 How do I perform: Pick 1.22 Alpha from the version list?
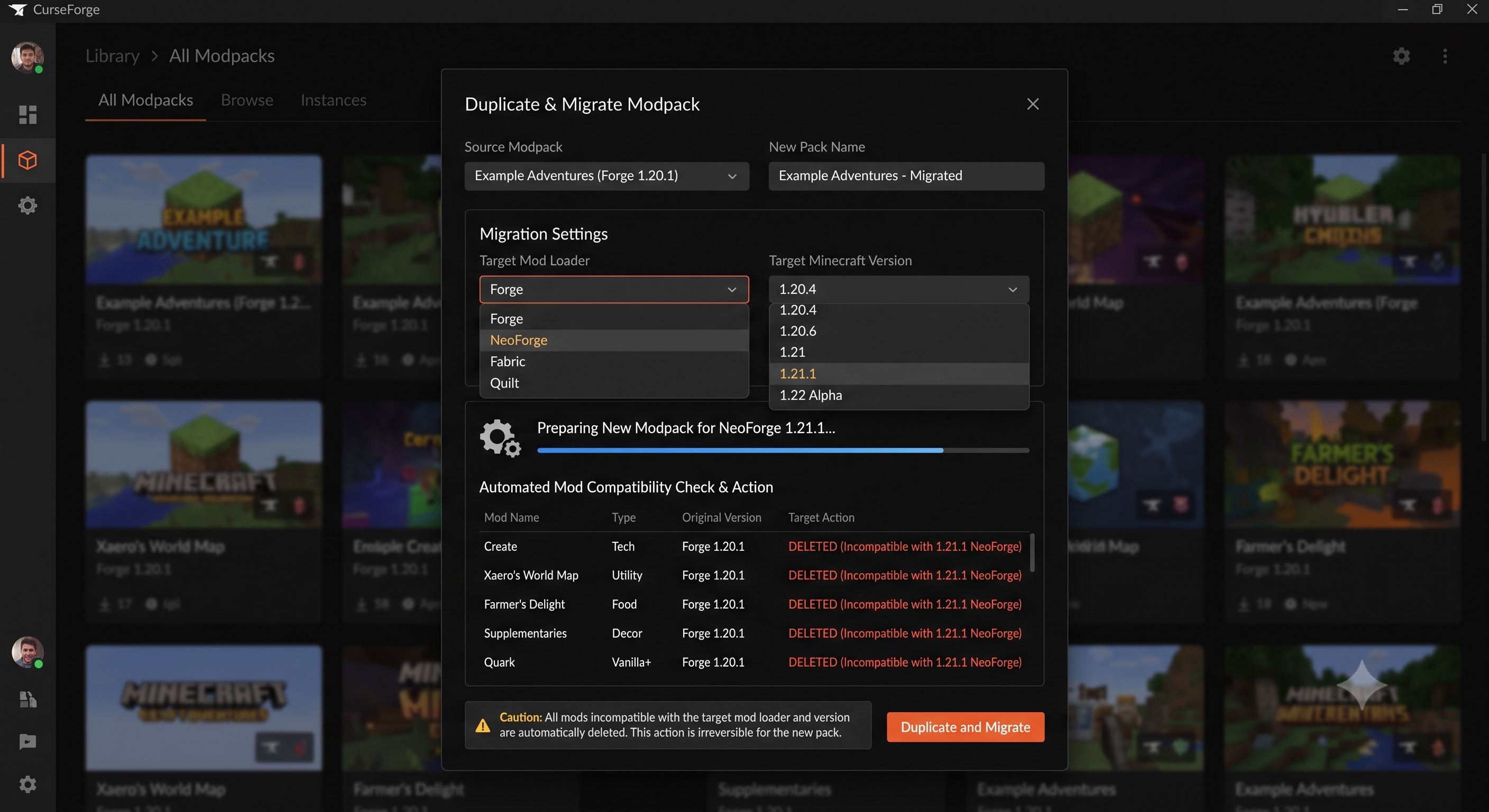[899, 395]
